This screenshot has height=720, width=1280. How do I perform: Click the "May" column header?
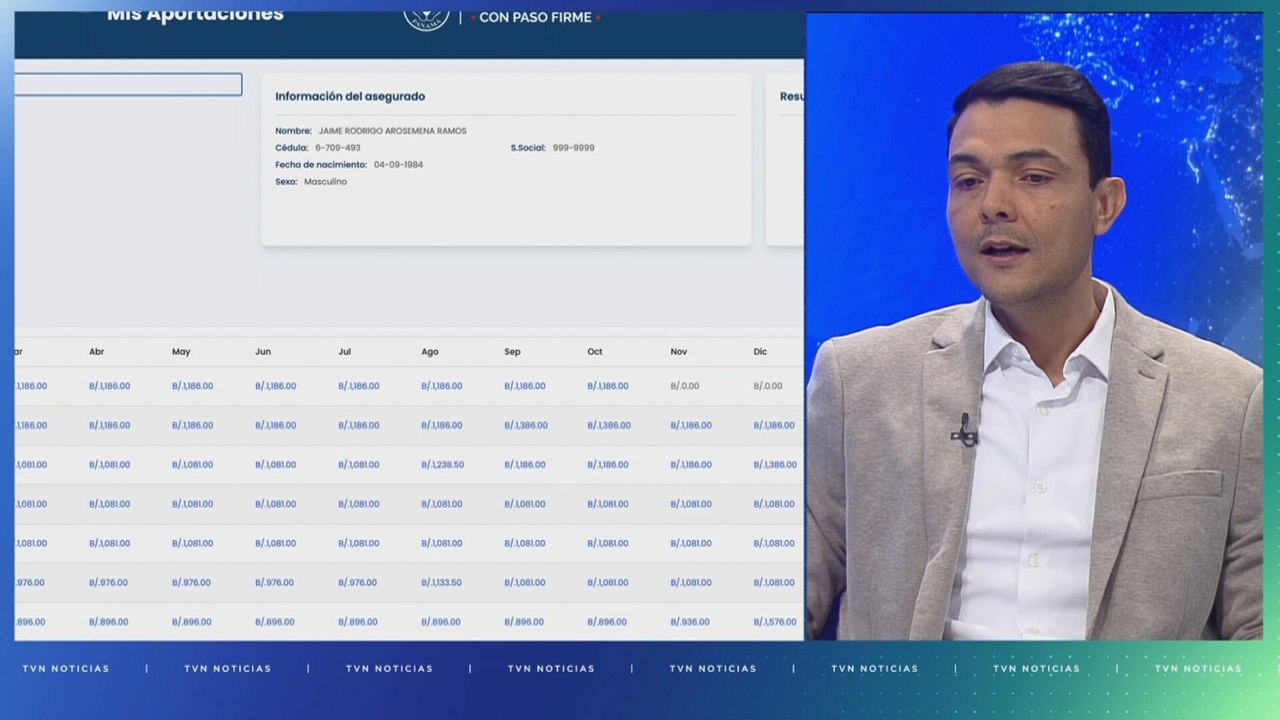pos(181,352)
